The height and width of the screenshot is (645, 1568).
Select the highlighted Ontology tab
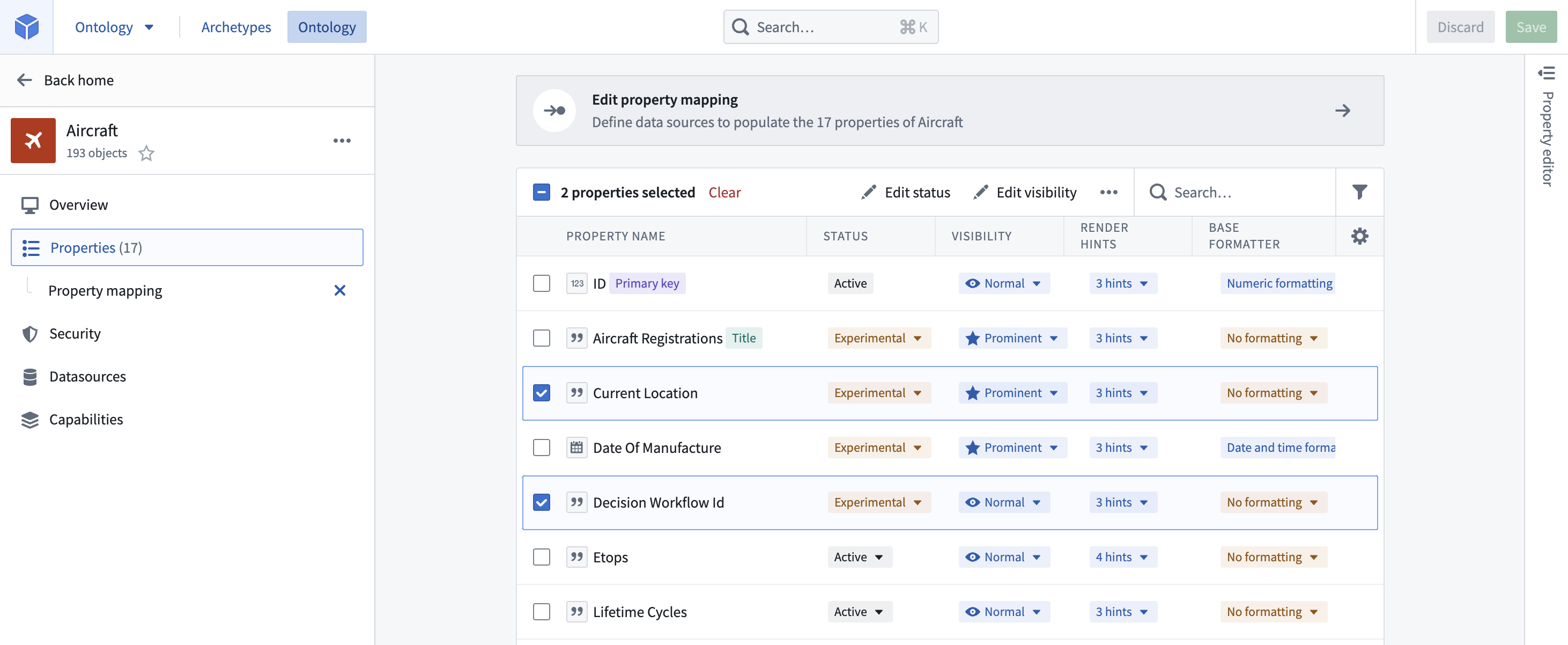click(x=327, y=27)
